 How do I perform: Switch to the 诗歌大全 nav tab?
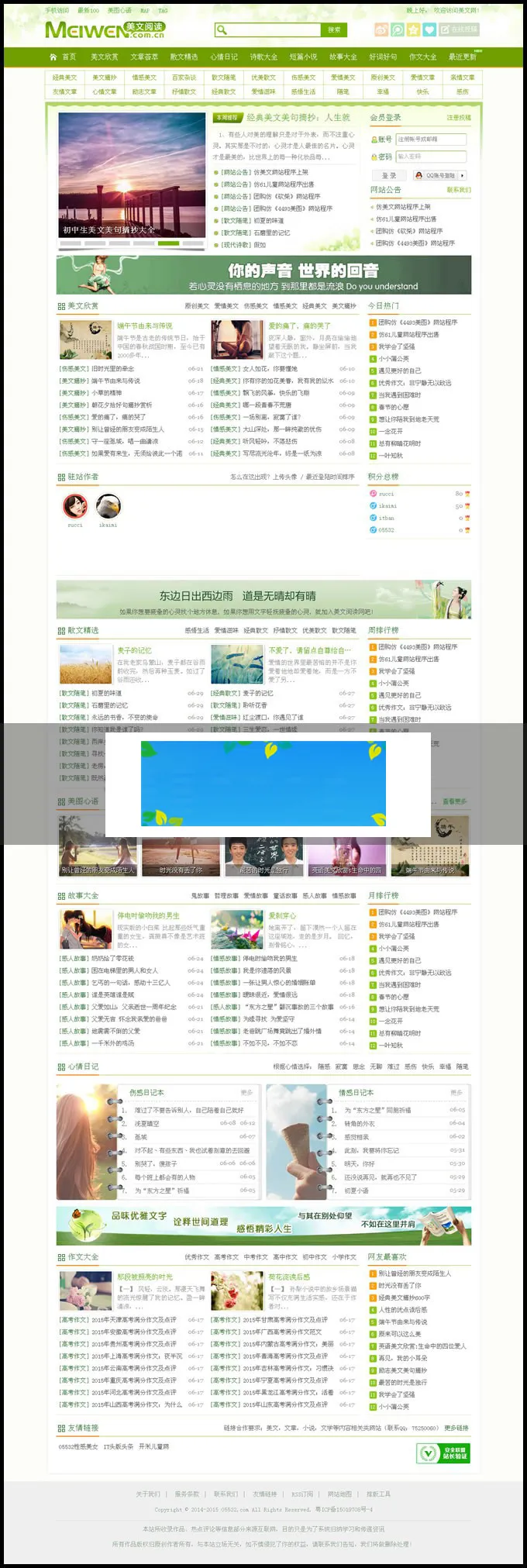[x=263, y=57]
